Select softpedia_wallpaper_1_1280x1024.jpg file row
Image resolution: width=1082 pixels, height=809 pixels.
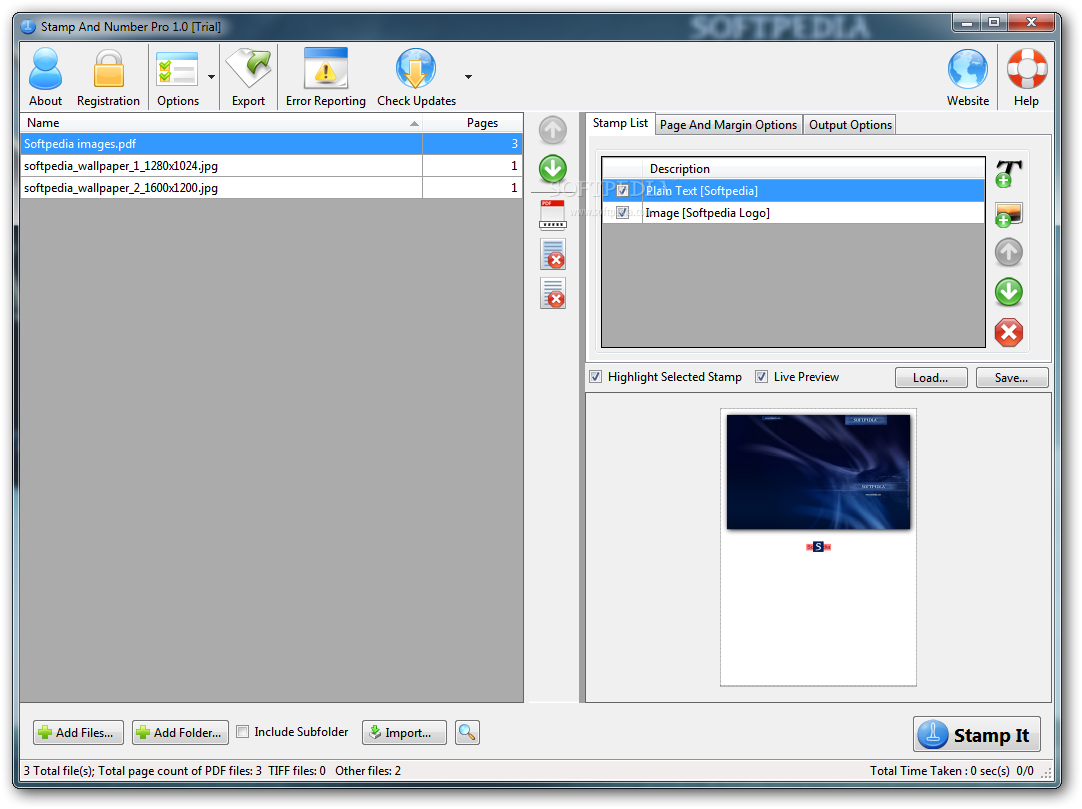(271, 166)
